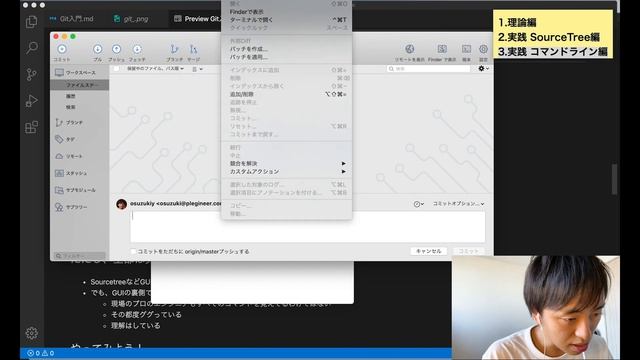Click the マージ (Merge) toolbar icon

(x=193, y=49)
